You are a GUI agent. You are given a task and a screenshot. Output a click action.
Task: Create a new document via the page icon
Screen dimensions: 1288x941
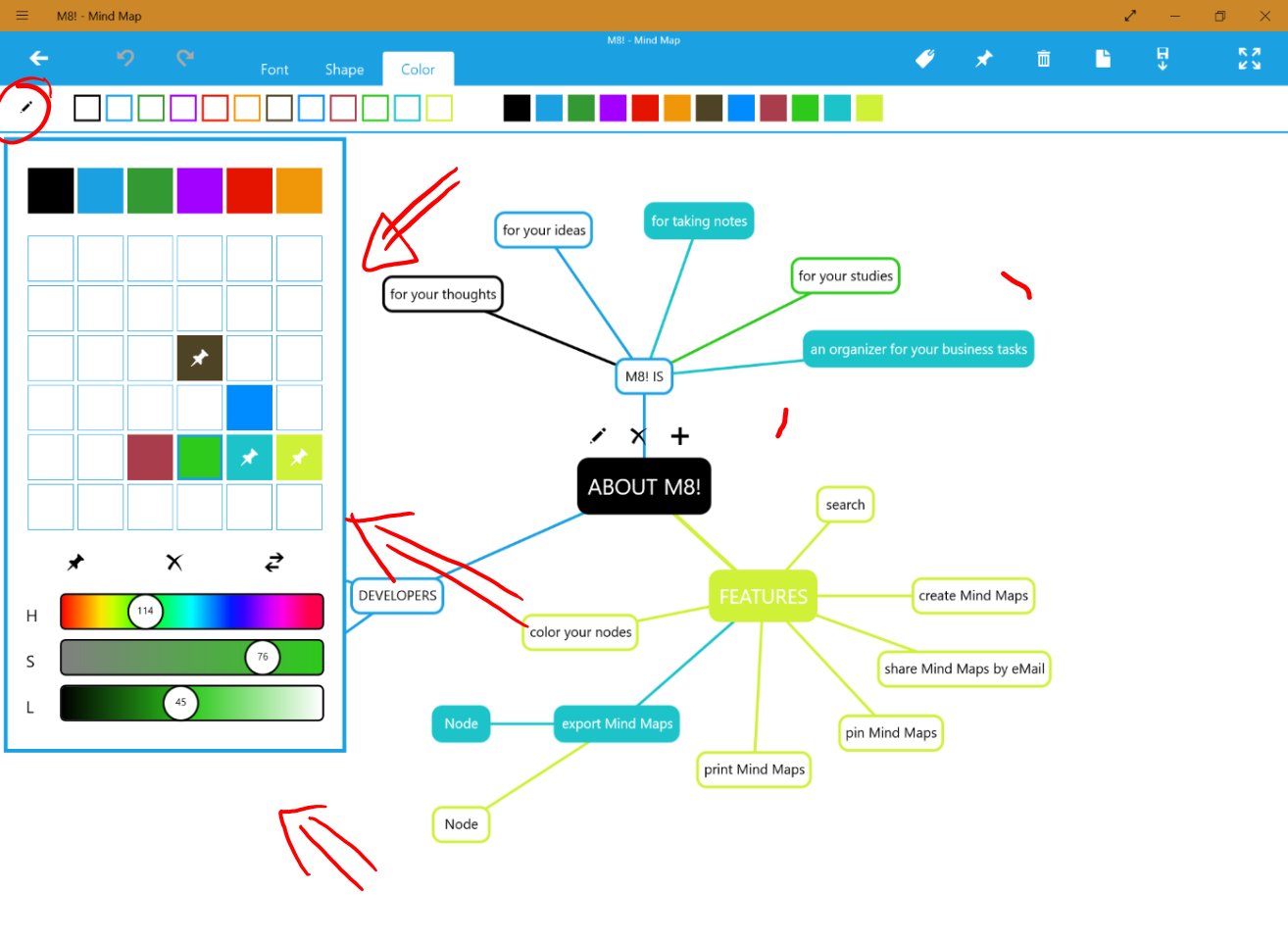point(1103,59)
